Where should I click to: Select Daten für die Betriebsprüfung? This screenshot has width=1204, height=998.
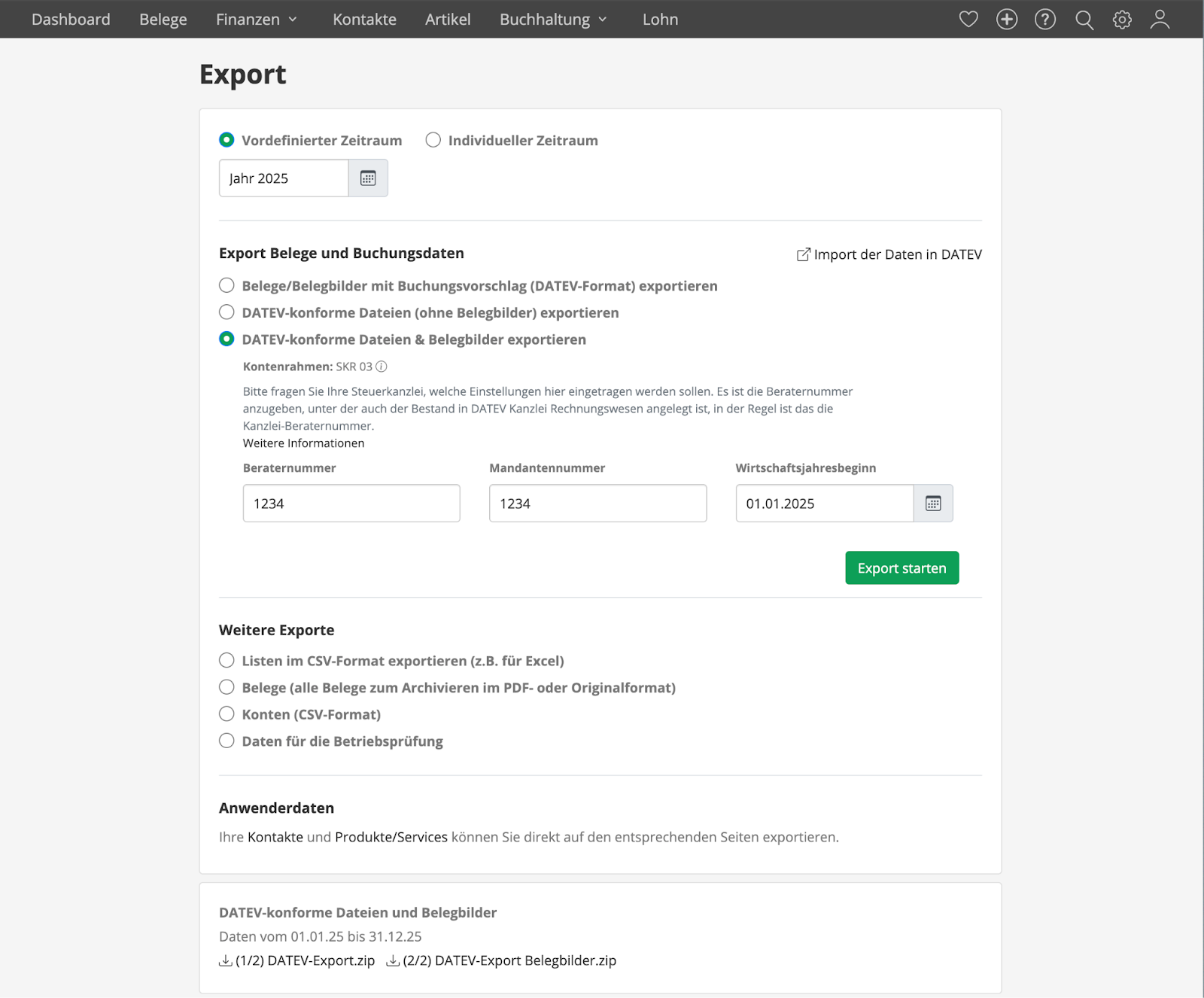coord(227,741)
